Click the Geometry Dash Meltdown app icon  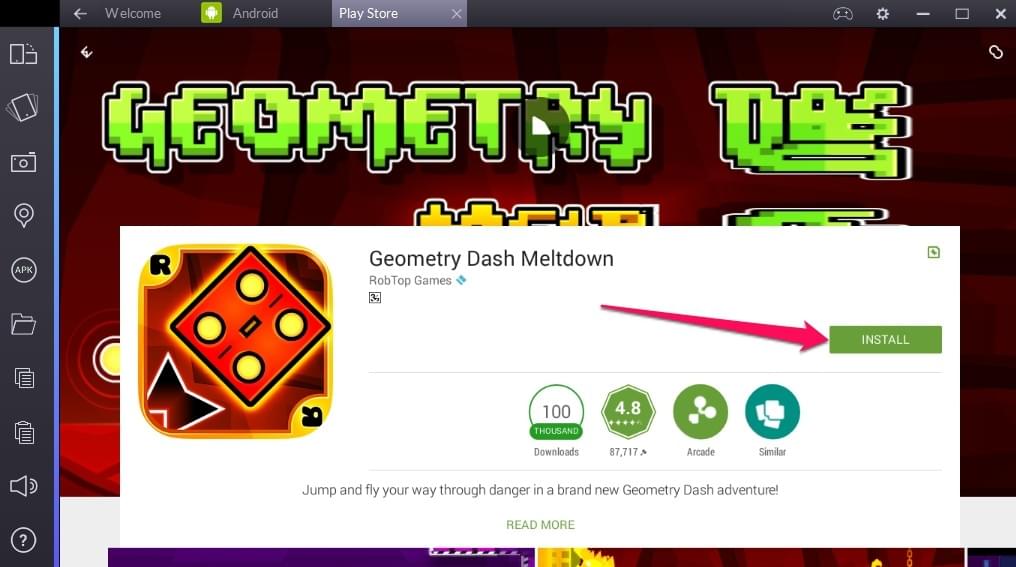pos(235,340)
